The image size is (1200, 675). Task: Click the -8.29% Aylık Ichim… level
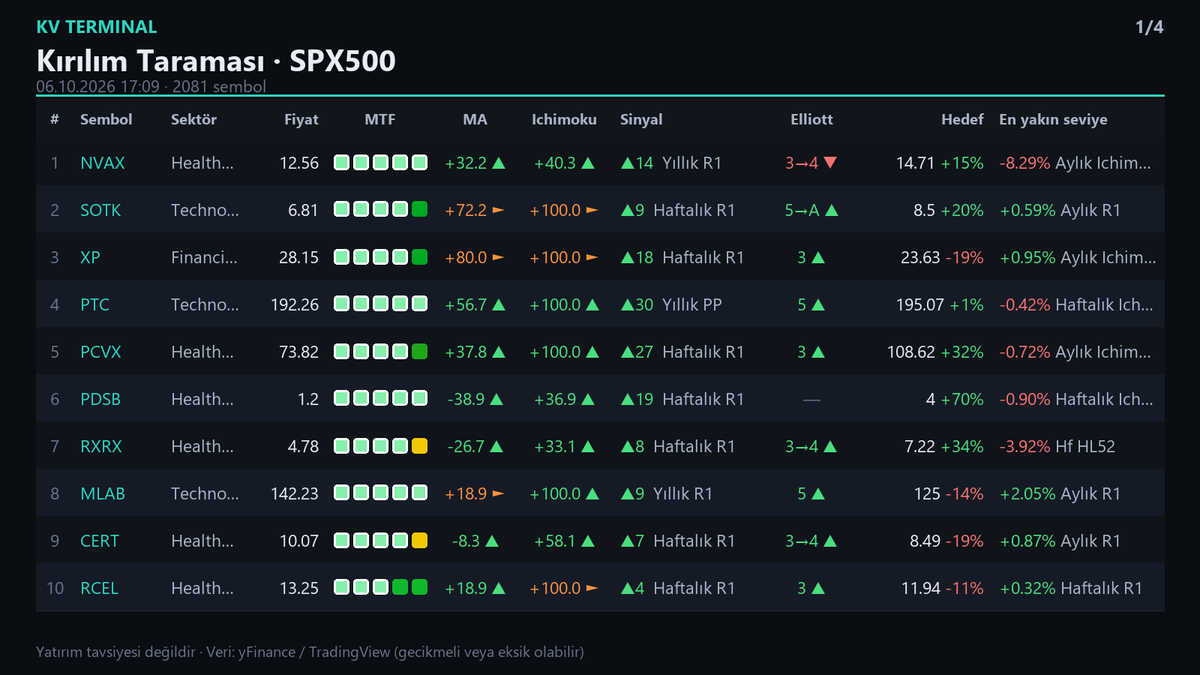pos(1075,163)
